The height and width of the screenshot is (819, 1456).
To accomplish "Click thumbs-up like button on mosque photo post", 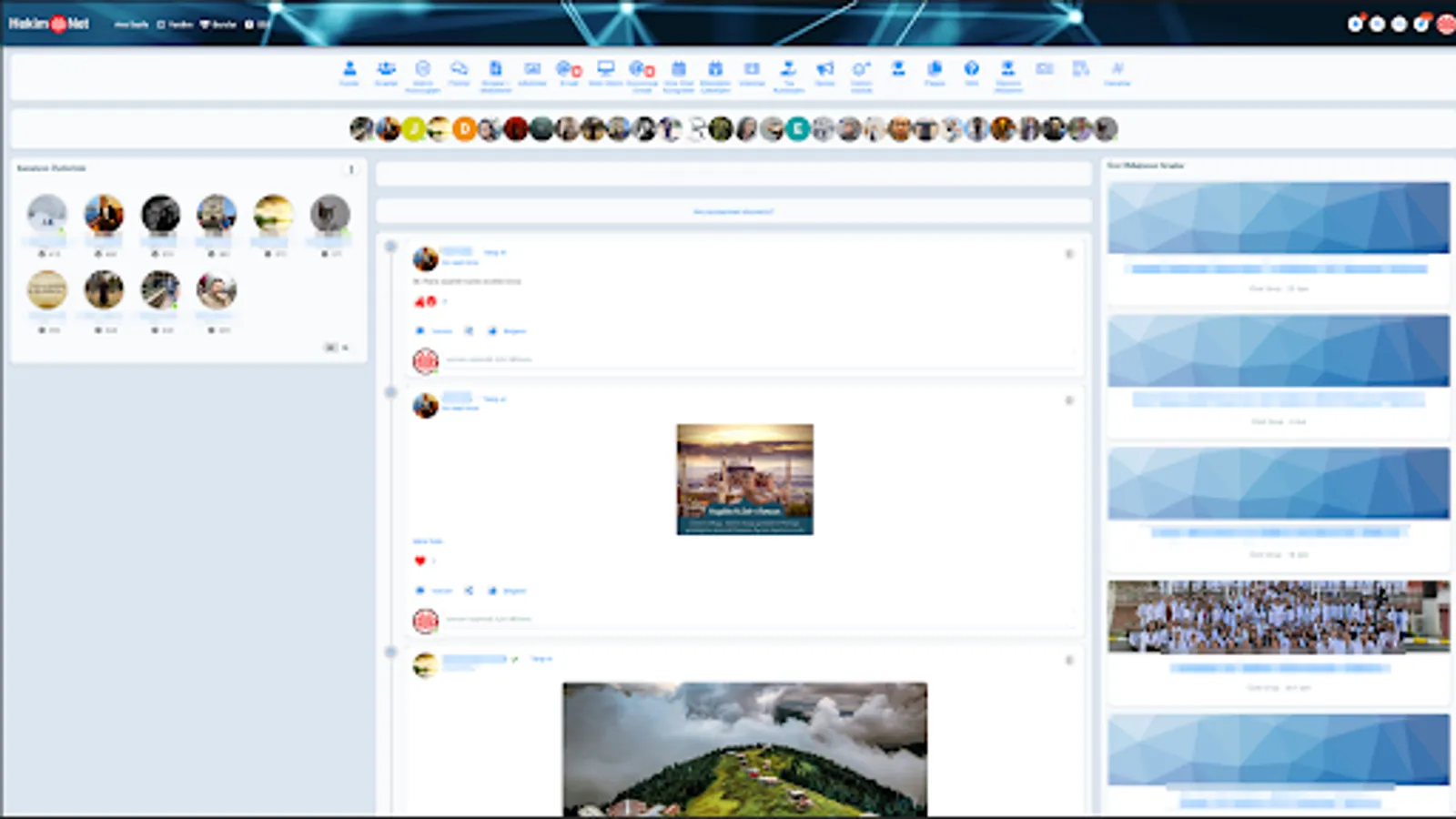I will pos(508,591).
